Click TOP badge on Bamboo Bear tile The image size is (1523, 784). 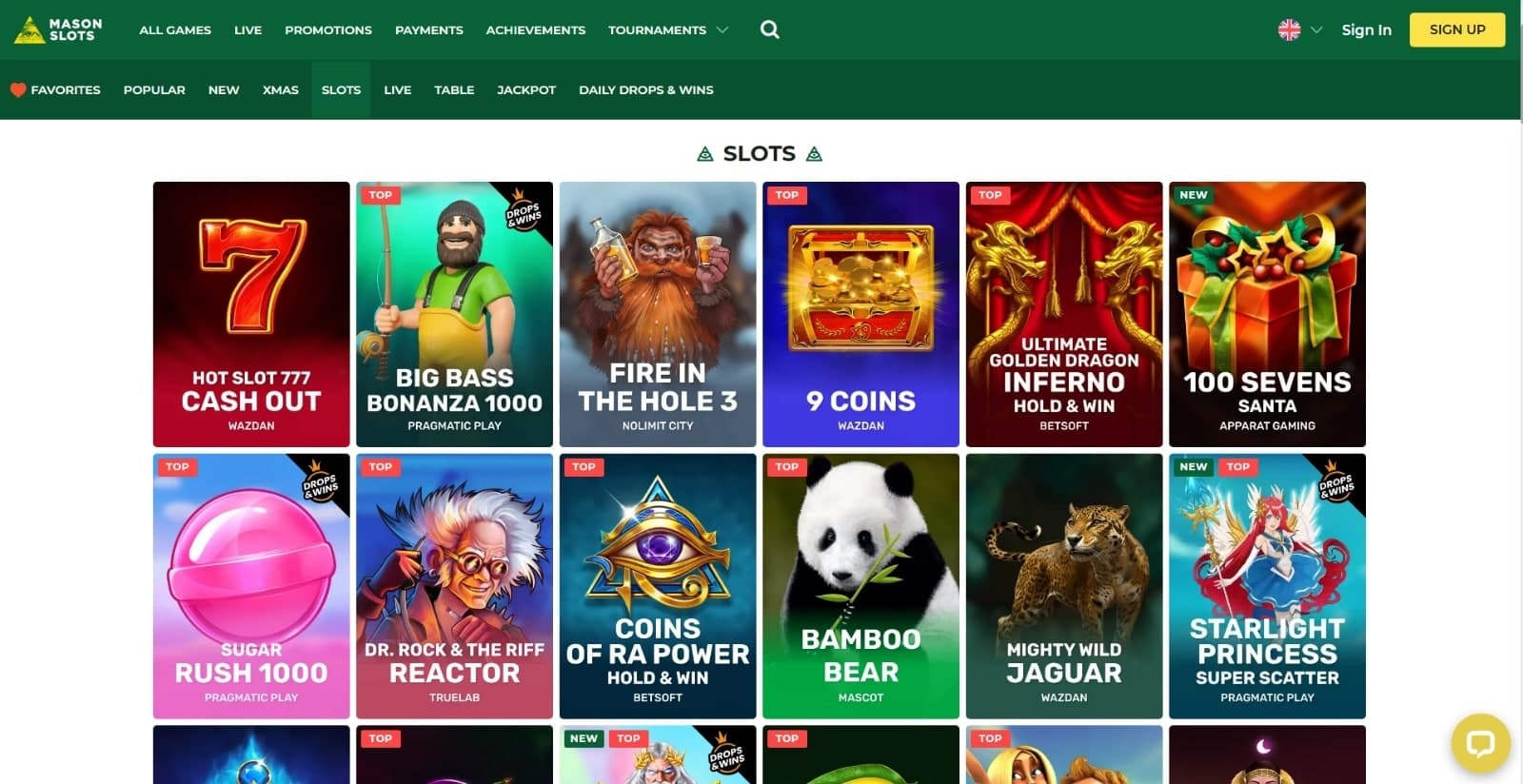786,467
